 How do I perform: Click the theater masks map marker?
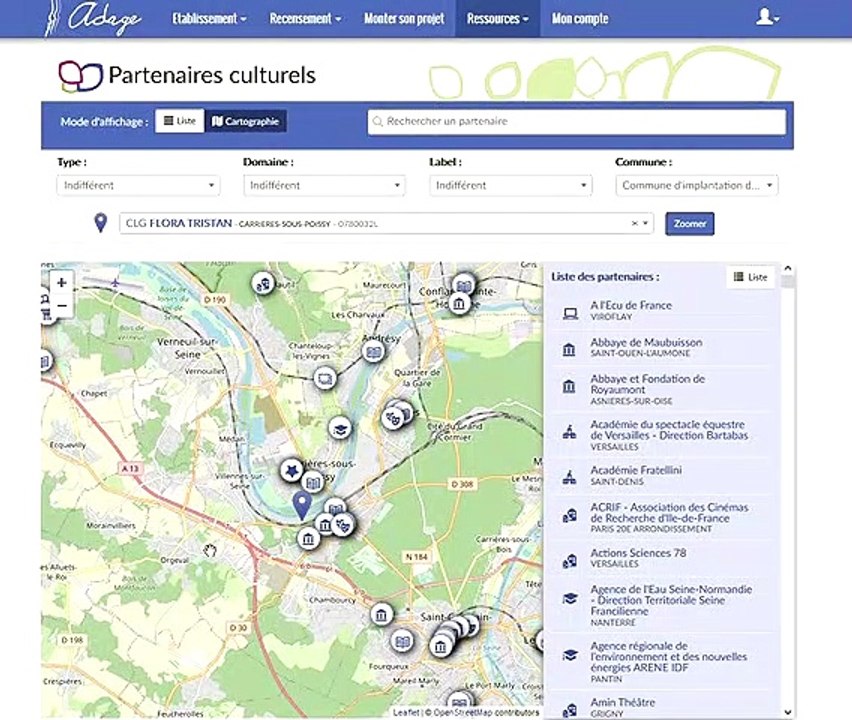(x=392, y=418)
